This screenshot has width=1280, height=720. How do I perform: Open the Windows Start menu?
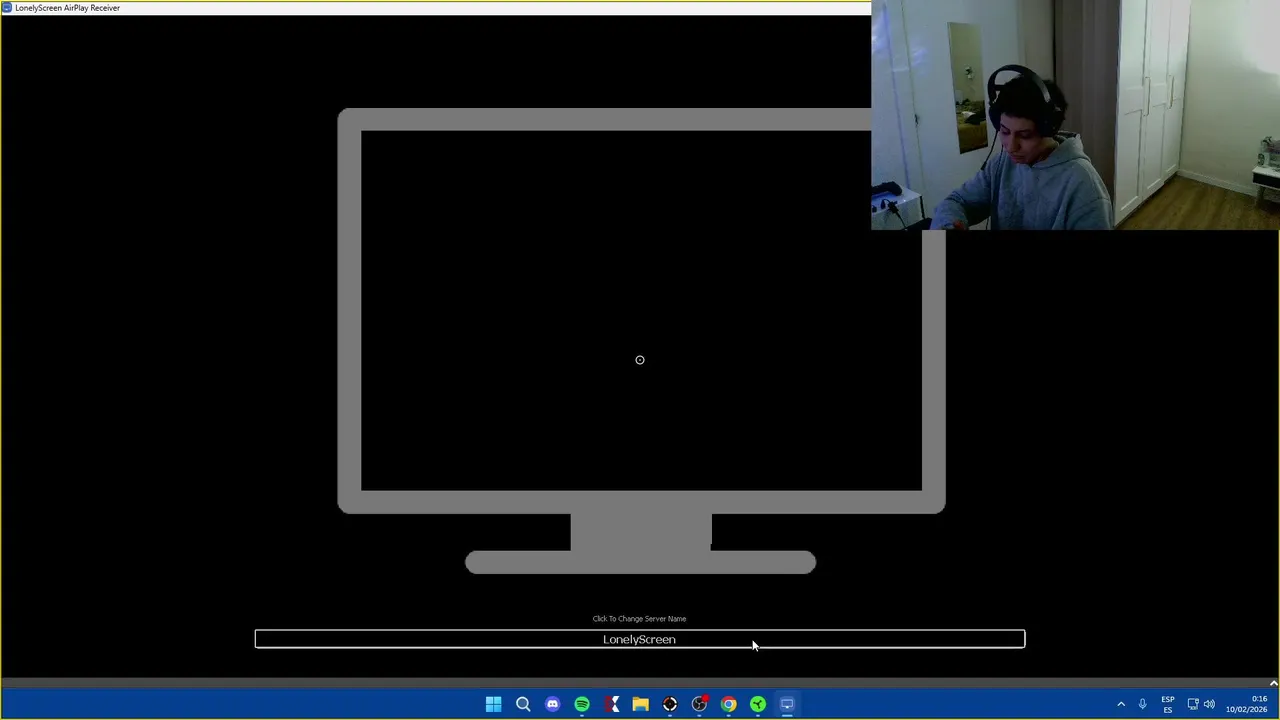tap(493, 704)
